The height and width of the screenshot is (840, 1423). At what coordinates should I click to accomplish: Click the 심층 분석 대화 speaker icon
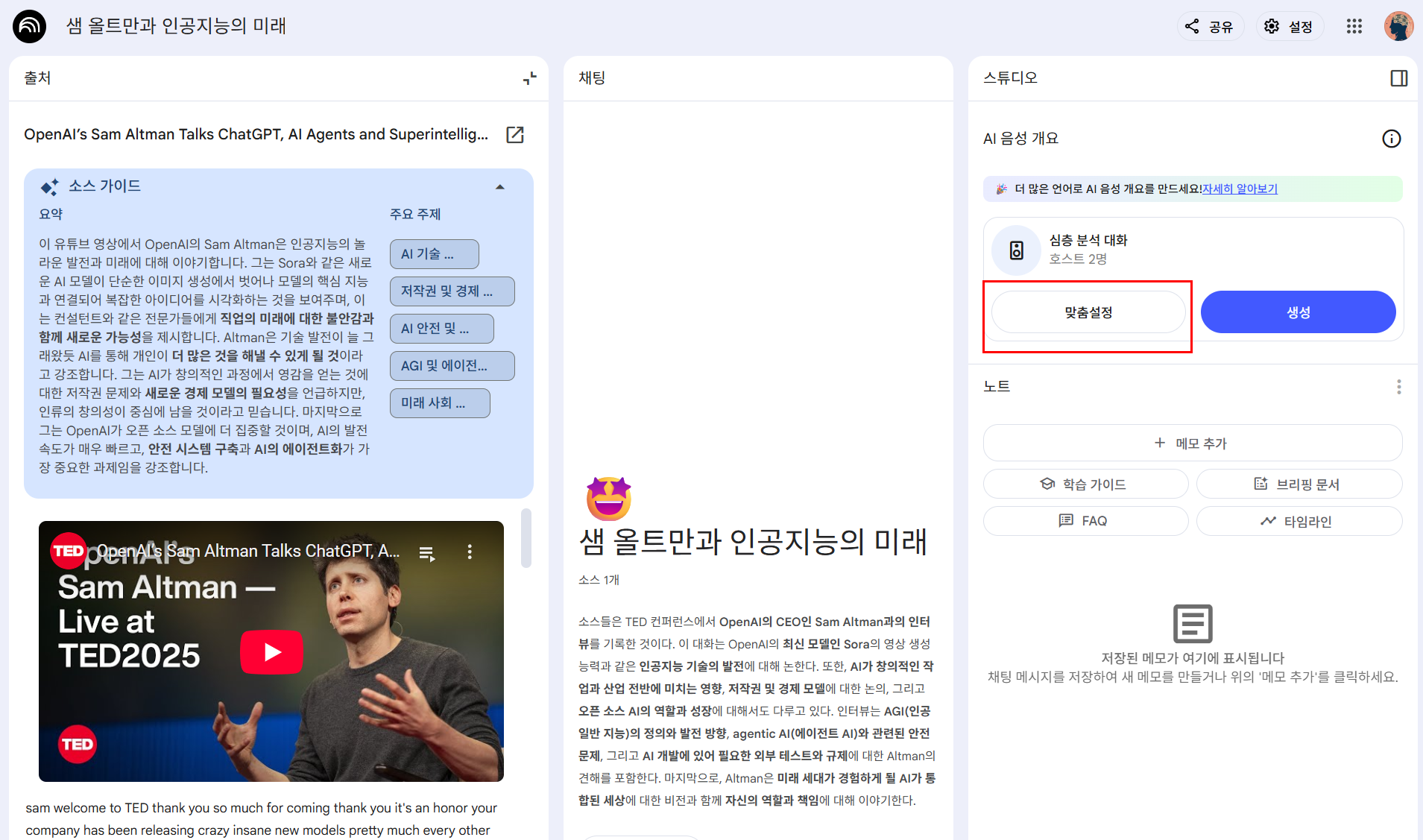point(1016,250)
